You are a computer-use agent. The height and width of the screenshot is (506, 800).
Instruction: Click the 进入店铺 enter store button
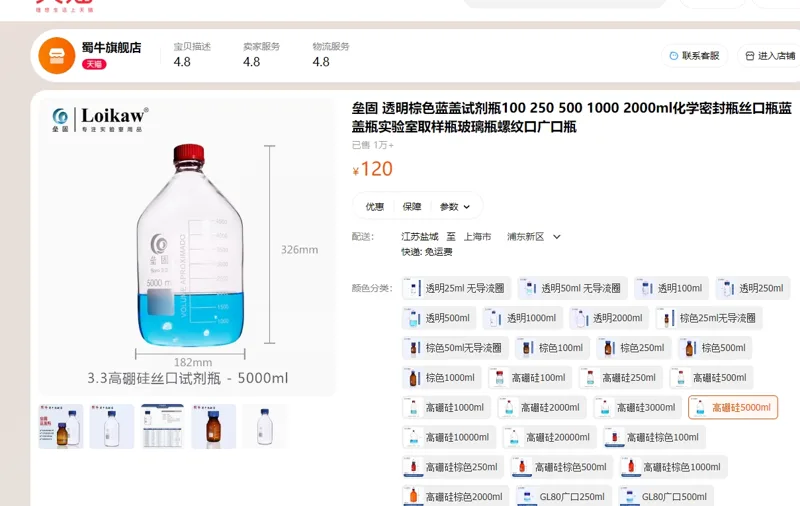[770, 56]
